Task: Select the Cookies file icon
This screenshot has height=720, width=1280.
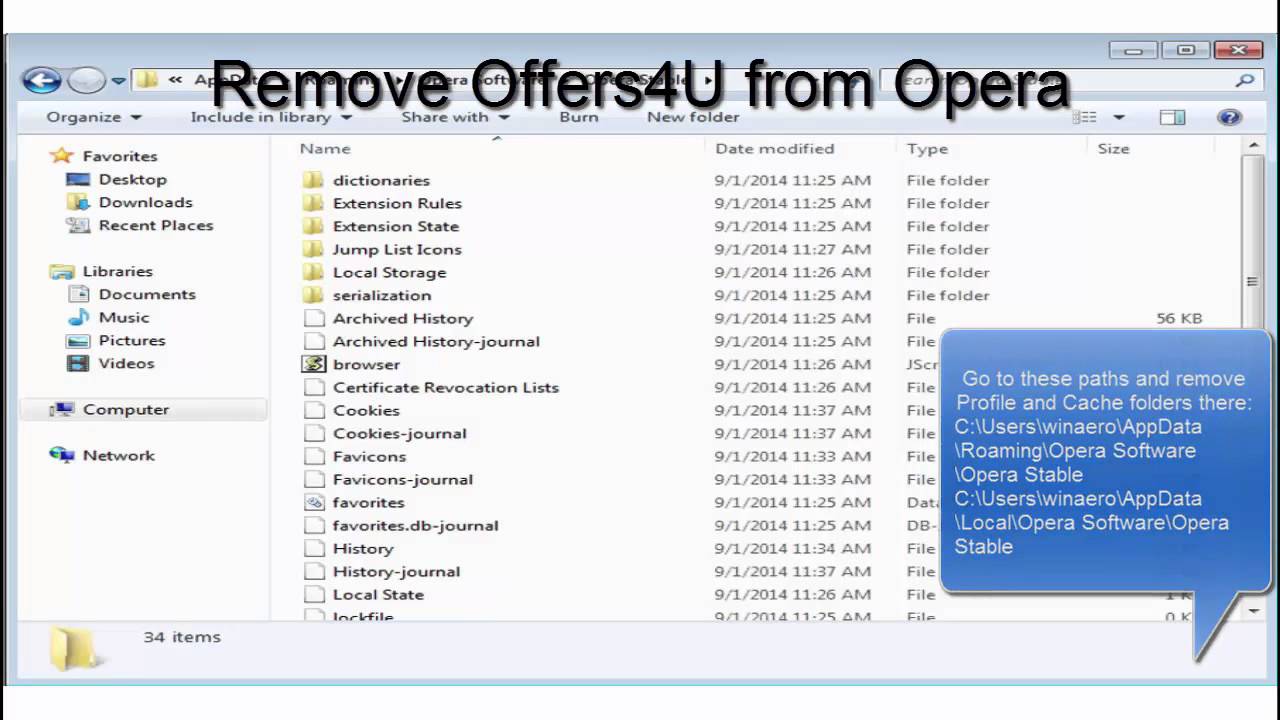Action: [x=314, y=410]
